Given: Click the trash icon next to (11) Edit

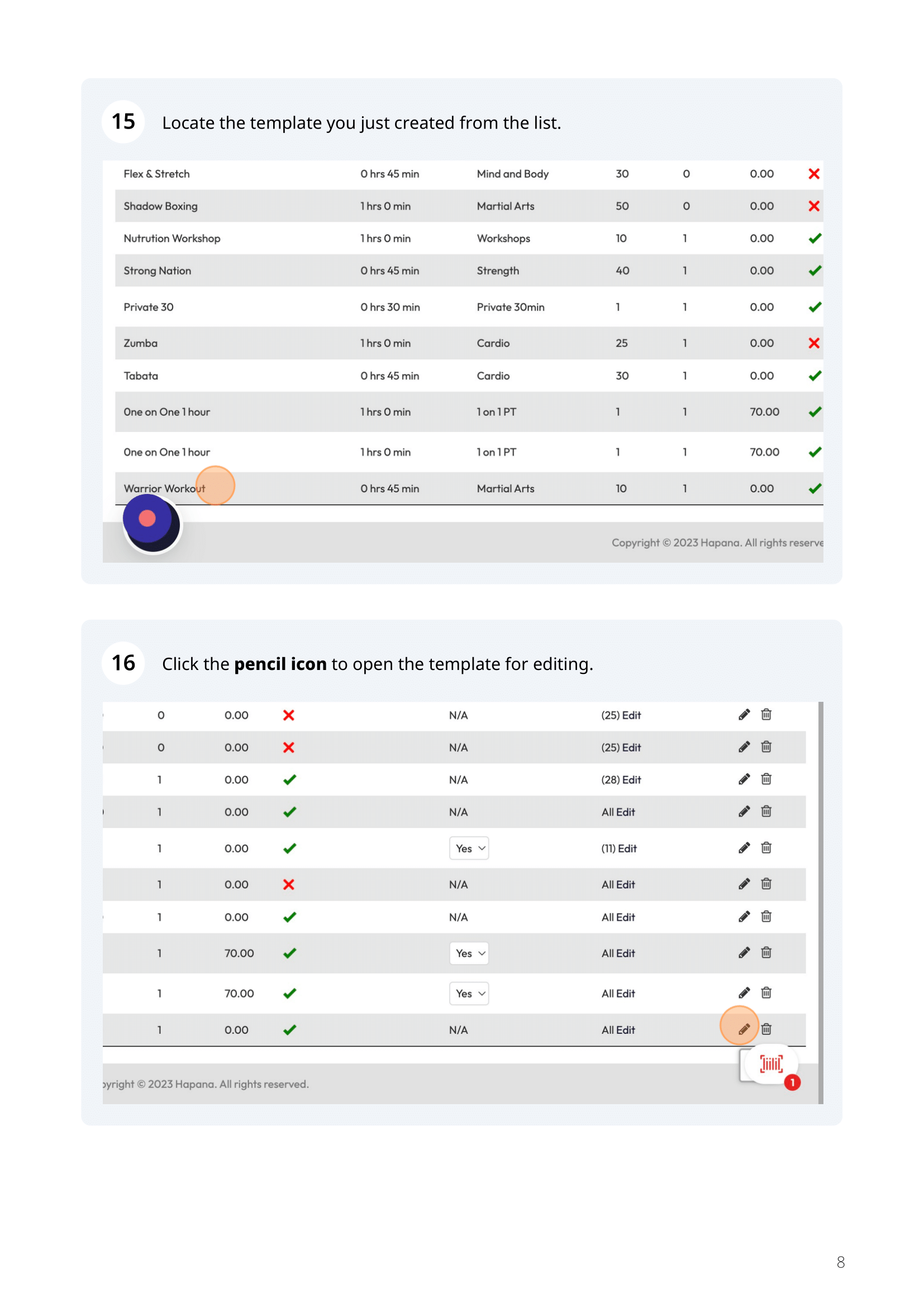Looking at the screenshot, I should click(x=766, y=848).
